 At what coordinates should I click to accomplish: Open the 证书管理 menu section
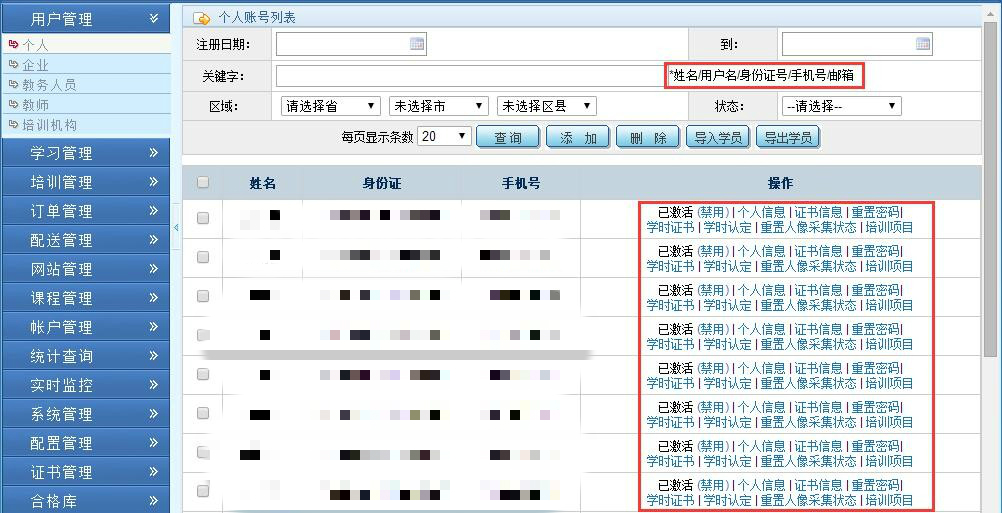(x=86, y=473)
